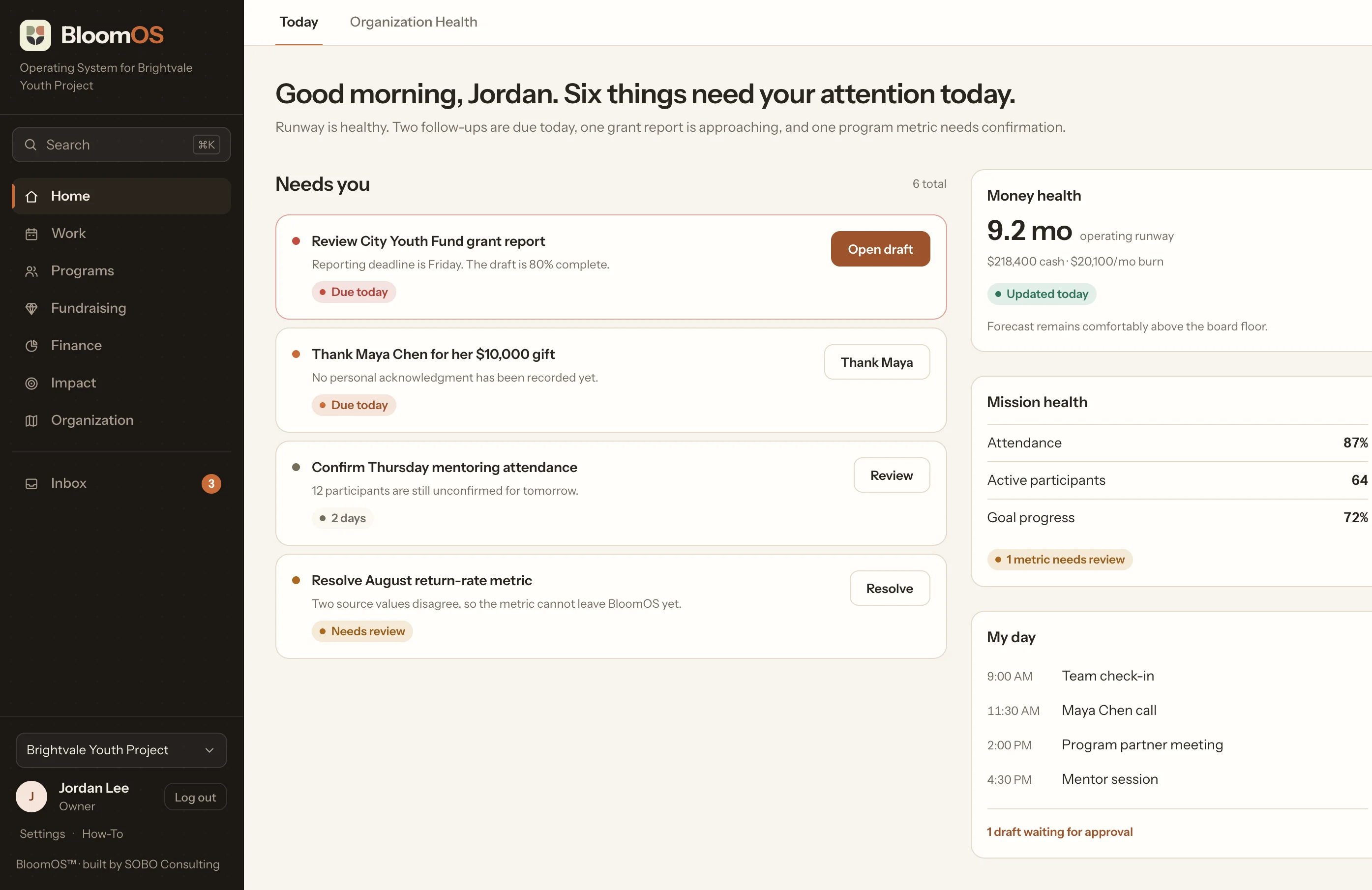This screenshot has height=890, width=1372.
Task: Switch to the Organization Health tab
Action: coord(414,22)
